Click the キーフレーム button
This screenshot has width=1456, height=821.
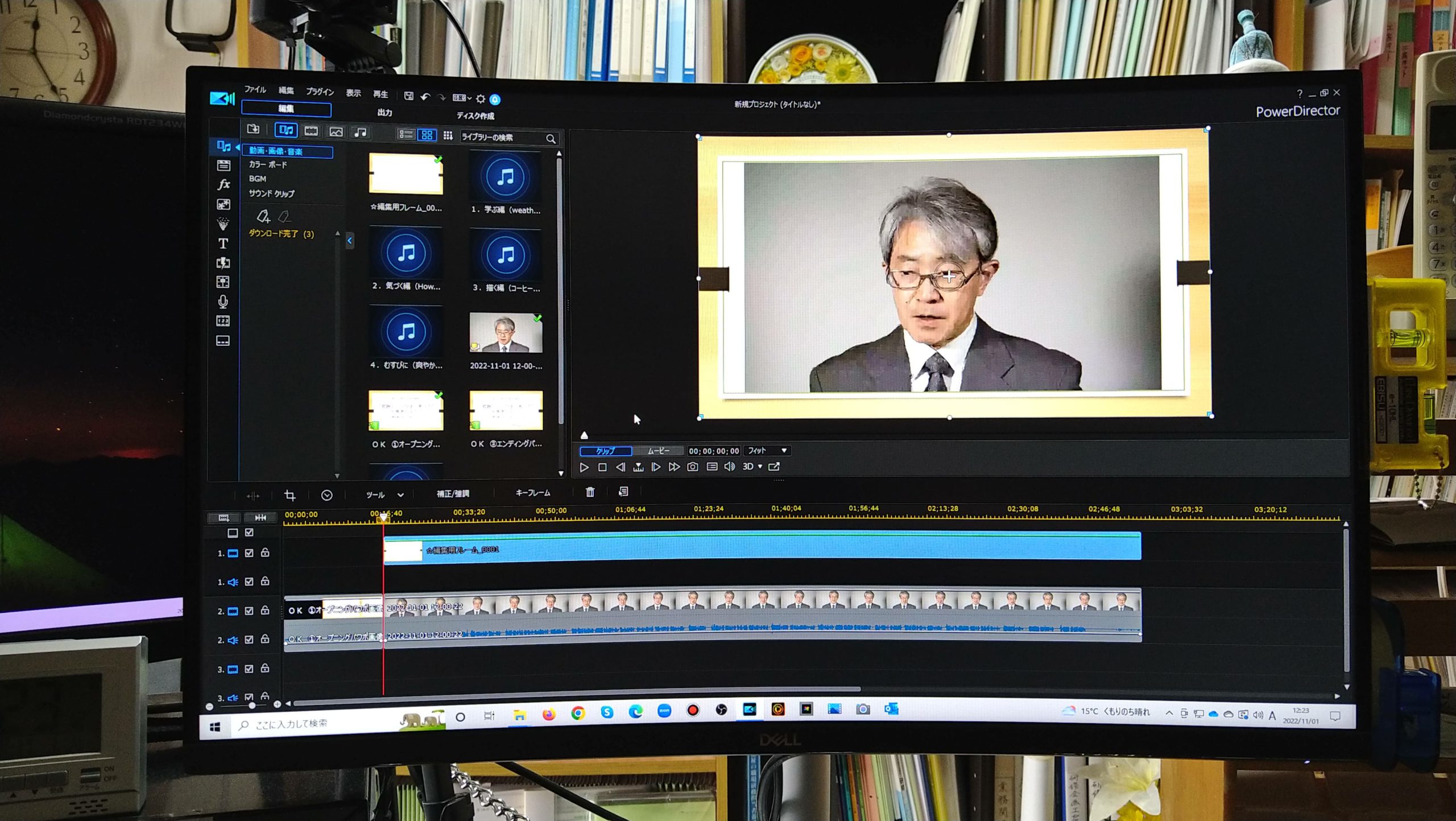(x=532, y=493)
